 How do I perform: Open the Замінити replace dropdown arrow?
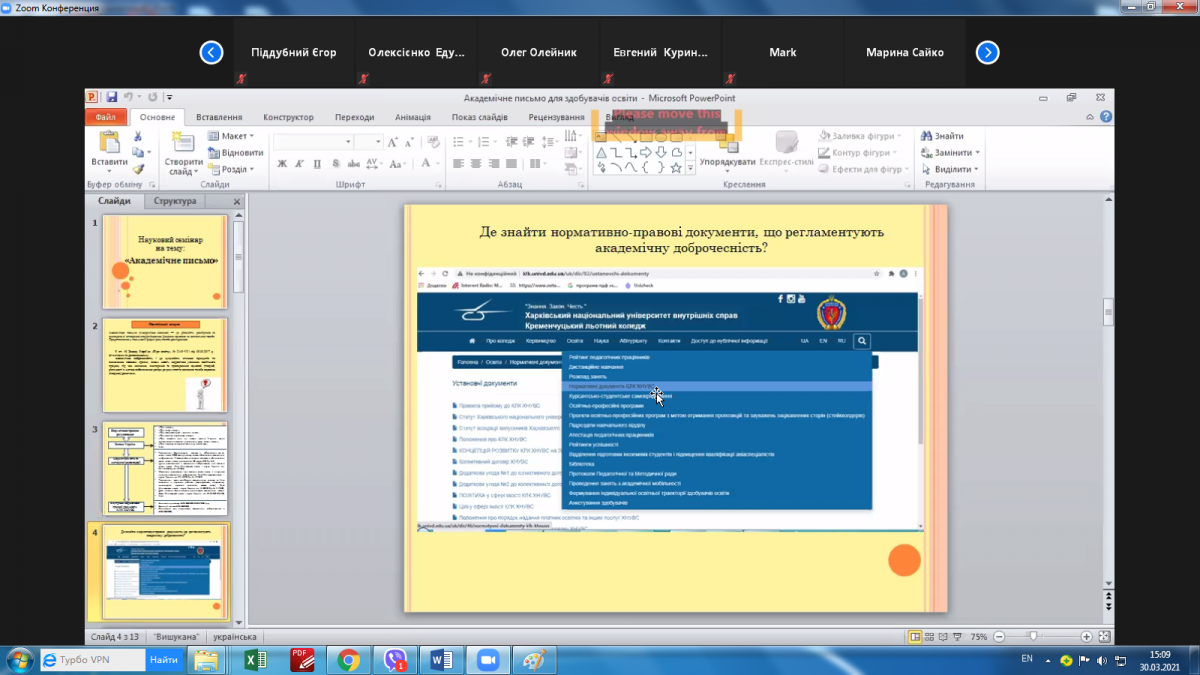[x=977, y=153]
